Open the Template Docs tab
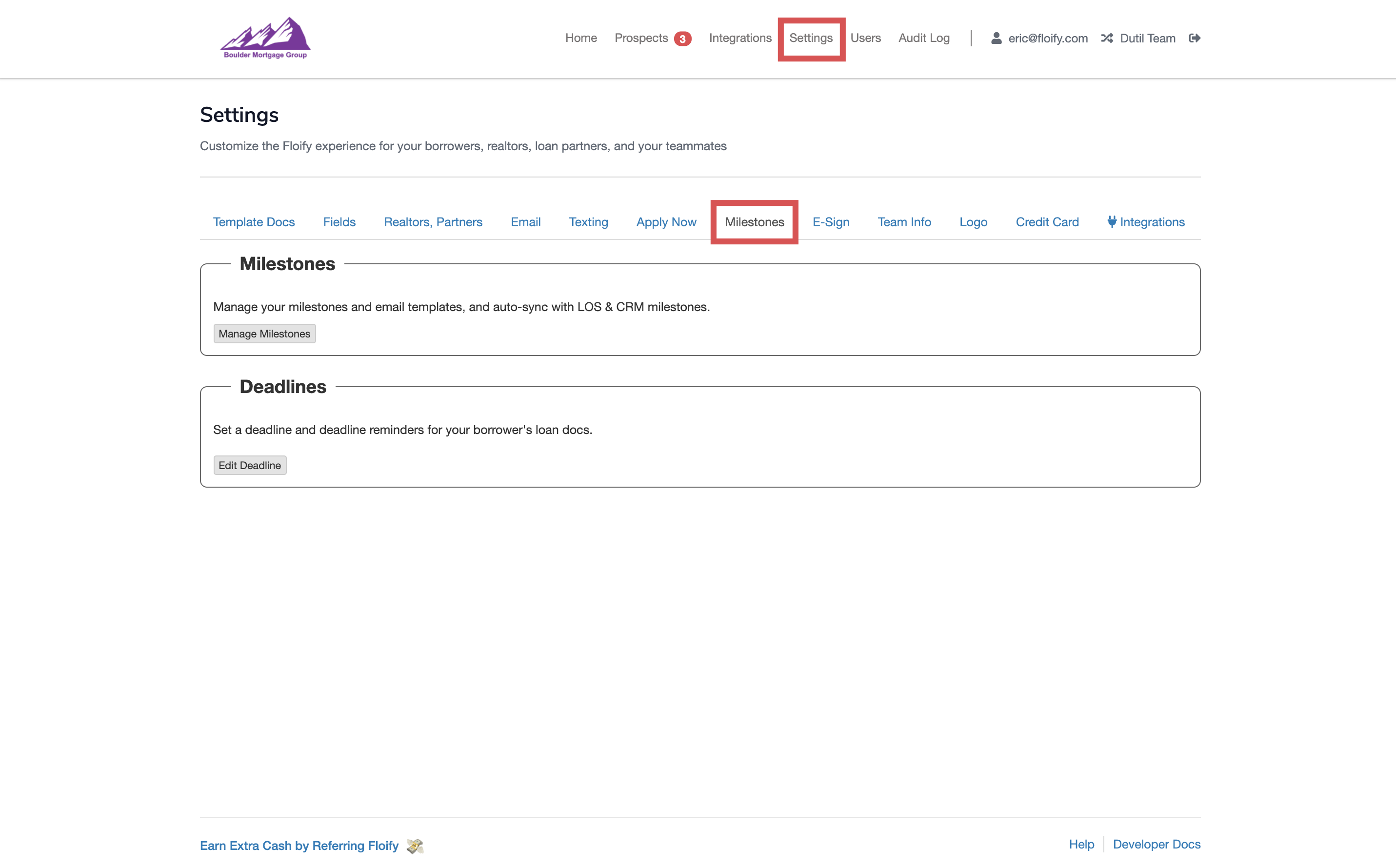The image size is (1396, 868). (254, 222)
